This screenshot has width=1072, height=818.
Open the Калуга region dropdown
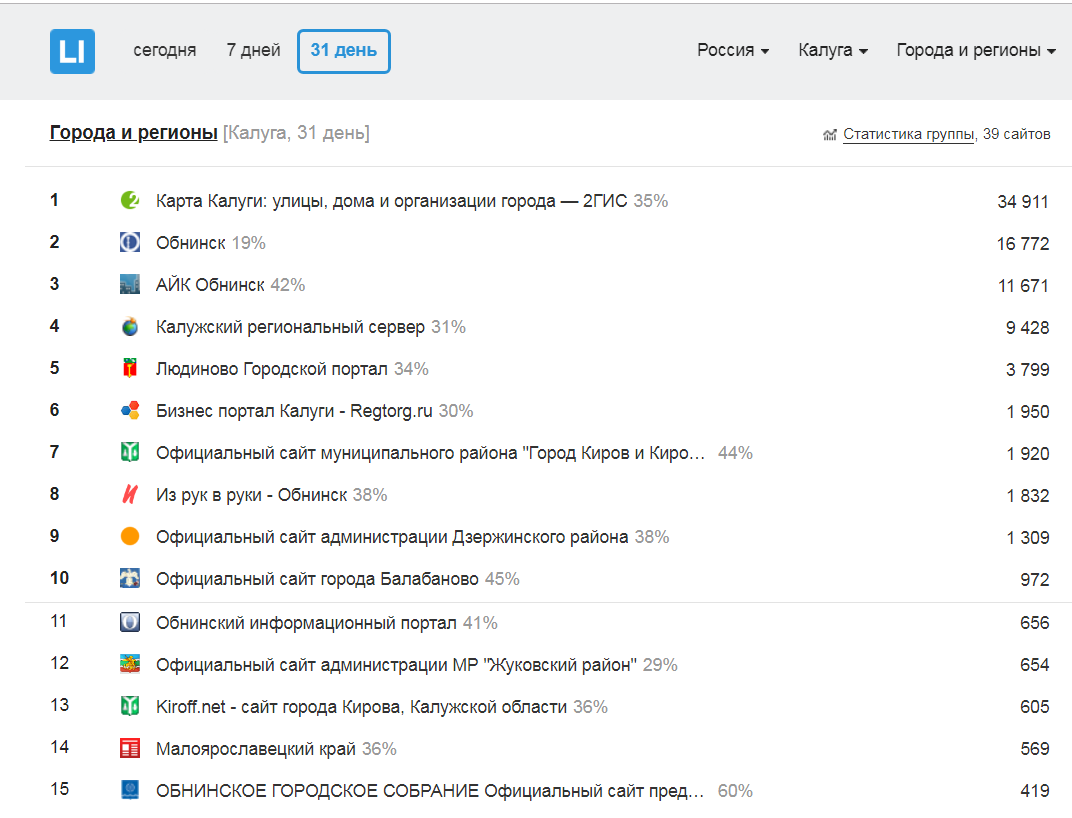(832, 51)
